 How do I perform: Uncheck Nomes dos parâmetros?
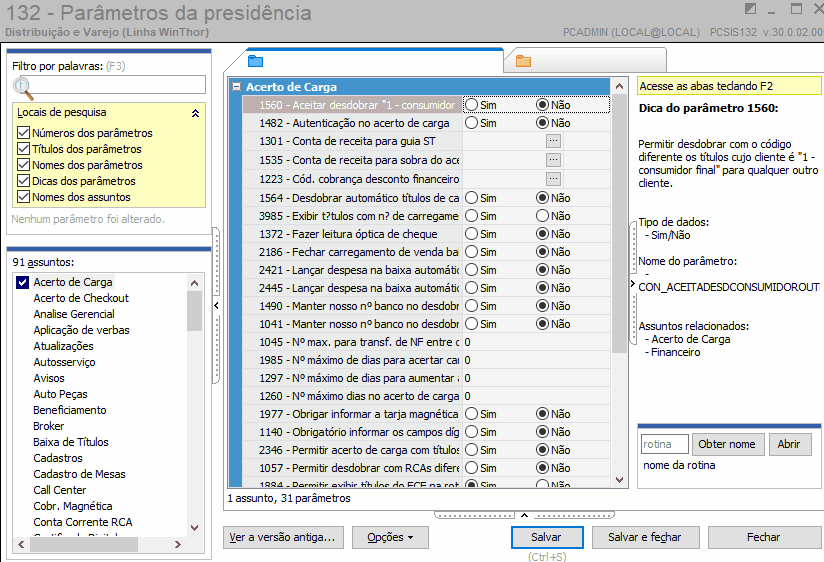tap(23, 165)
